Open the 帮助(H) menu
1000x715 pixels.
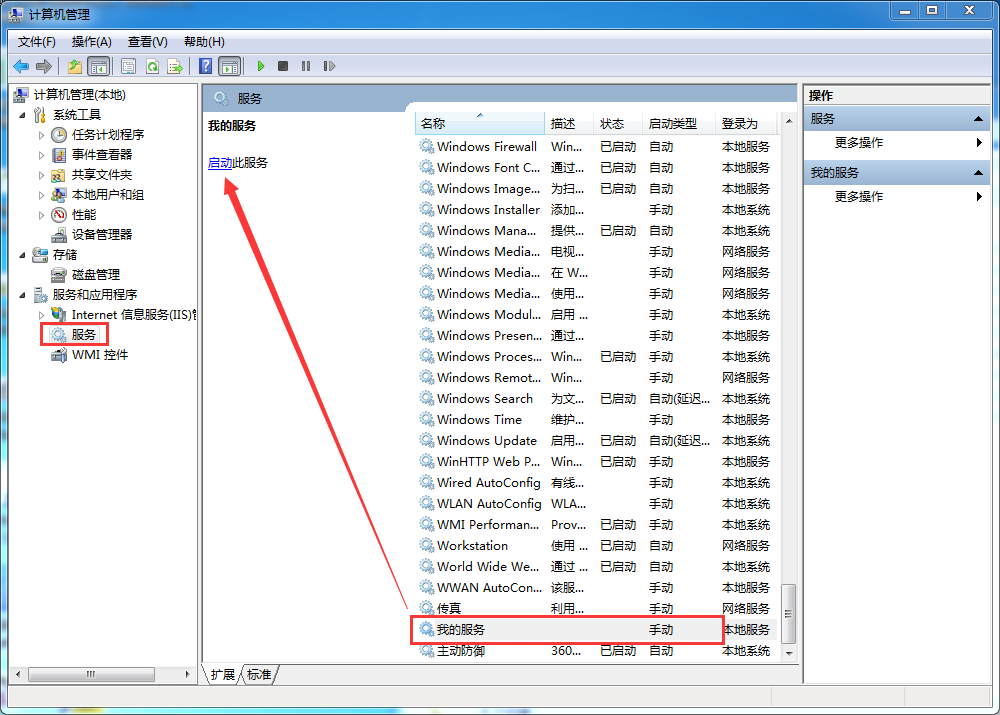[204, 42]
